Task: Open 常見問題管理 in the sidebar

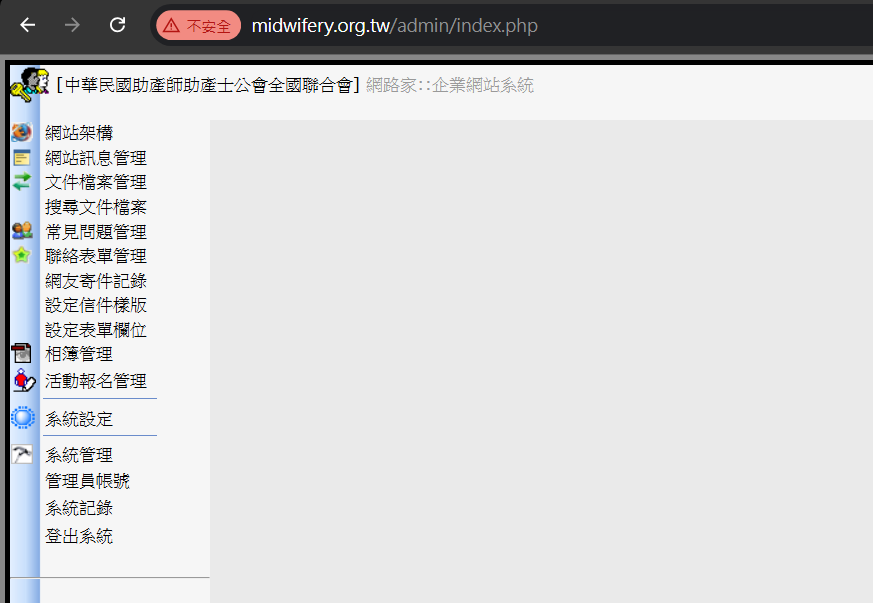Action: pos(96,232)
